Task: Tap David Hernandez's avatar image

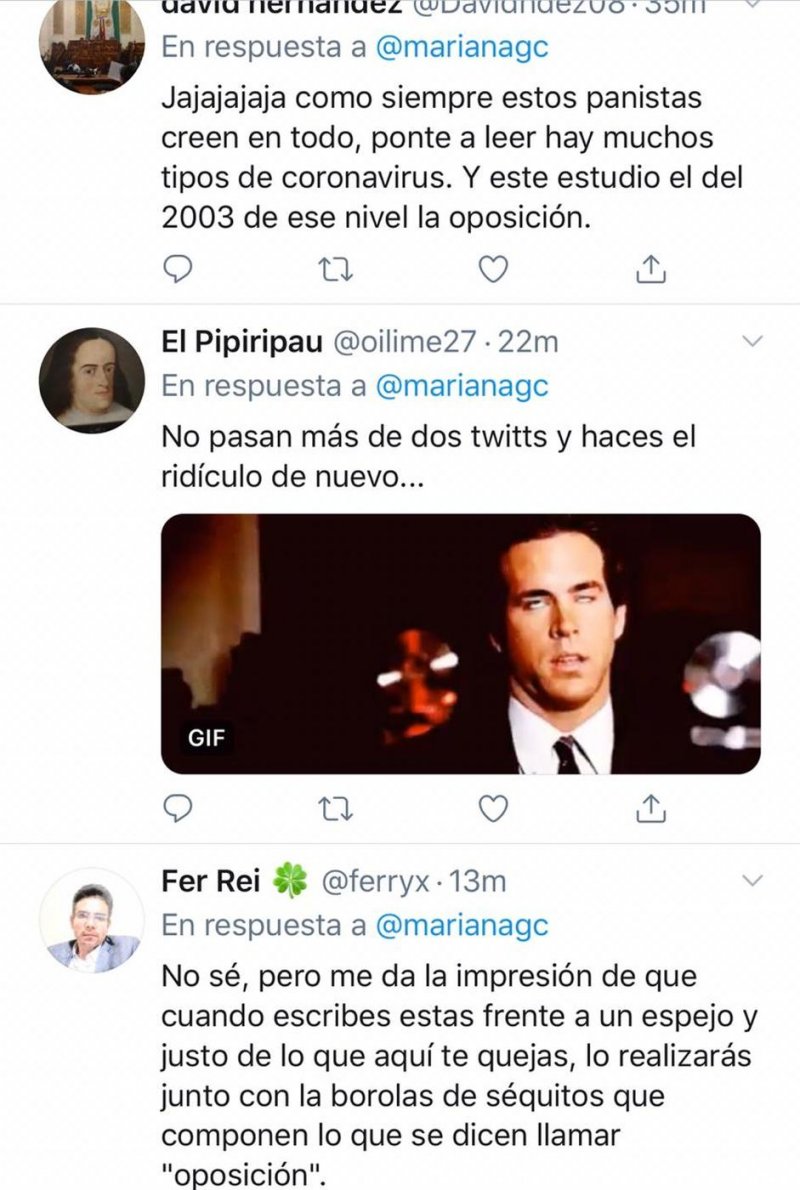Action: coord(91,45)
